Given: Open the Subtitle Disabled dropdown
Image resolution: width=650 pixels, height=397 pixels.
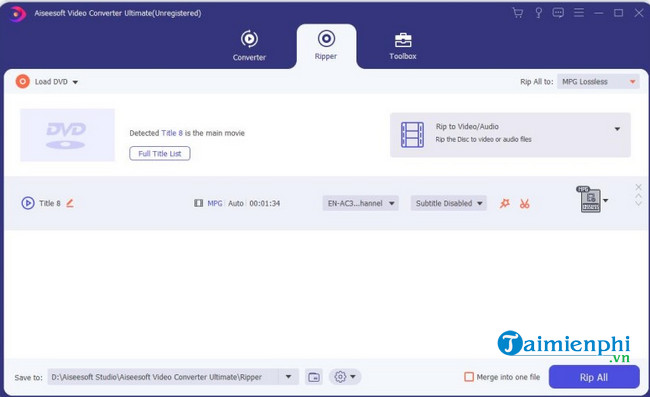Looking at the screenshot, I should pos(448,203).
